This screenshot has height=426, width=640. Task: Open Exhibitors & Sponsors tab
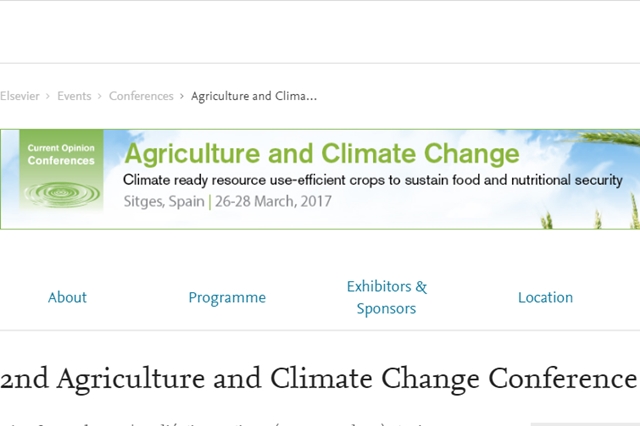click(387, 297)
